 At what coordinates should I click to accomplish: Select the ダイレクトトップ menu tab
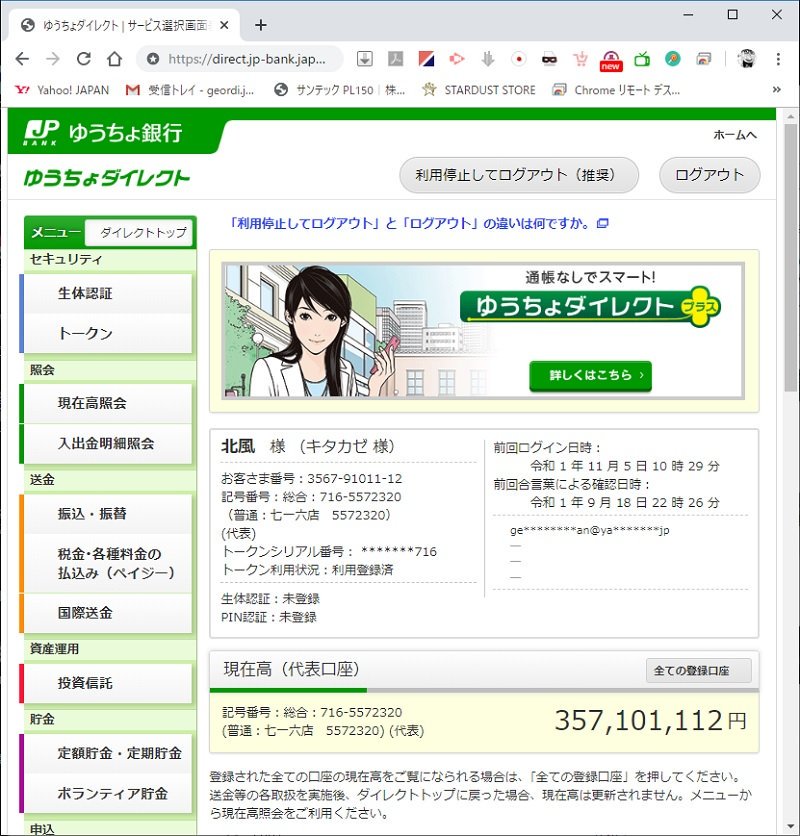point(139,232)
